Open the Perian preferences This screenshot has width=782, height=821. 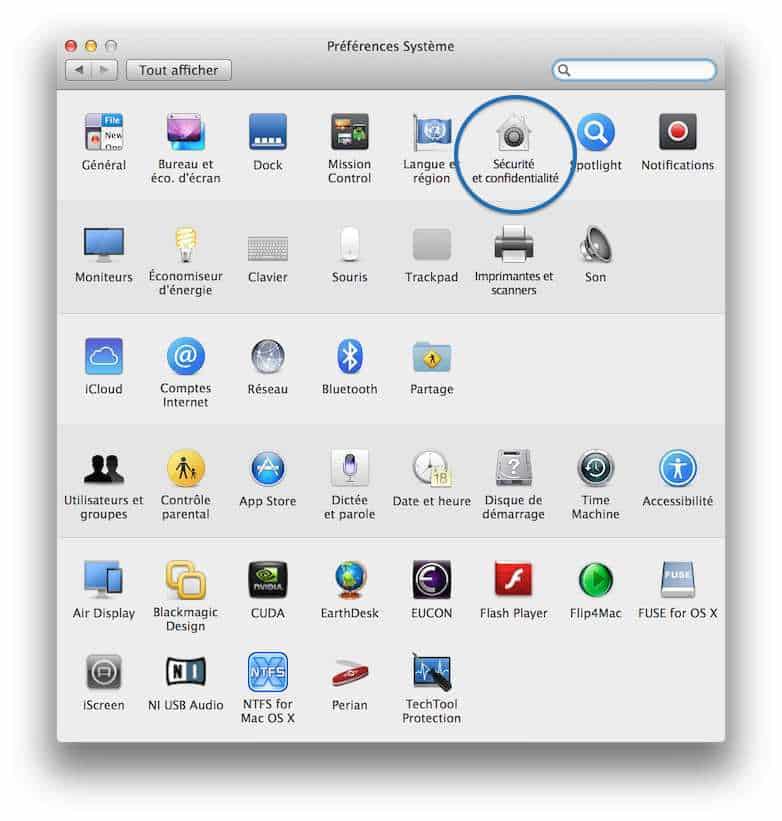point(349,673)
